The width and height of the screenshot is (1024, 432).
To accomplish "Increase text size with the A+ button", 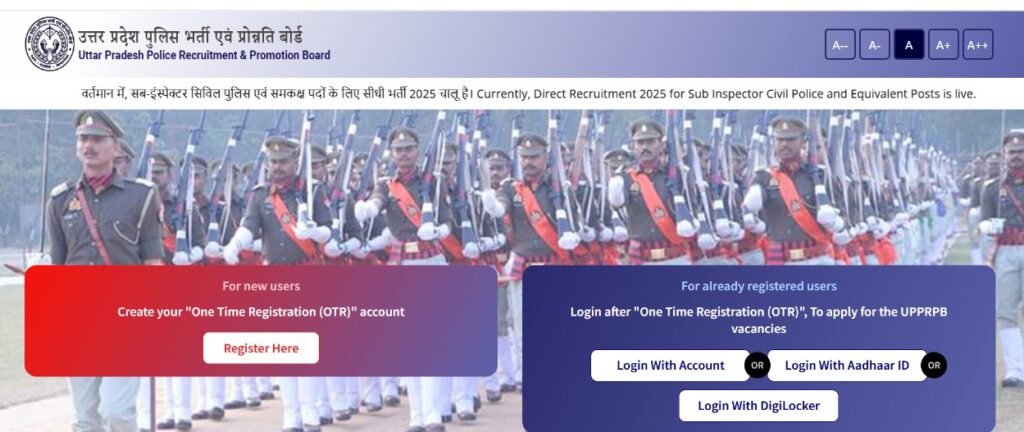I will coord(944,44).
